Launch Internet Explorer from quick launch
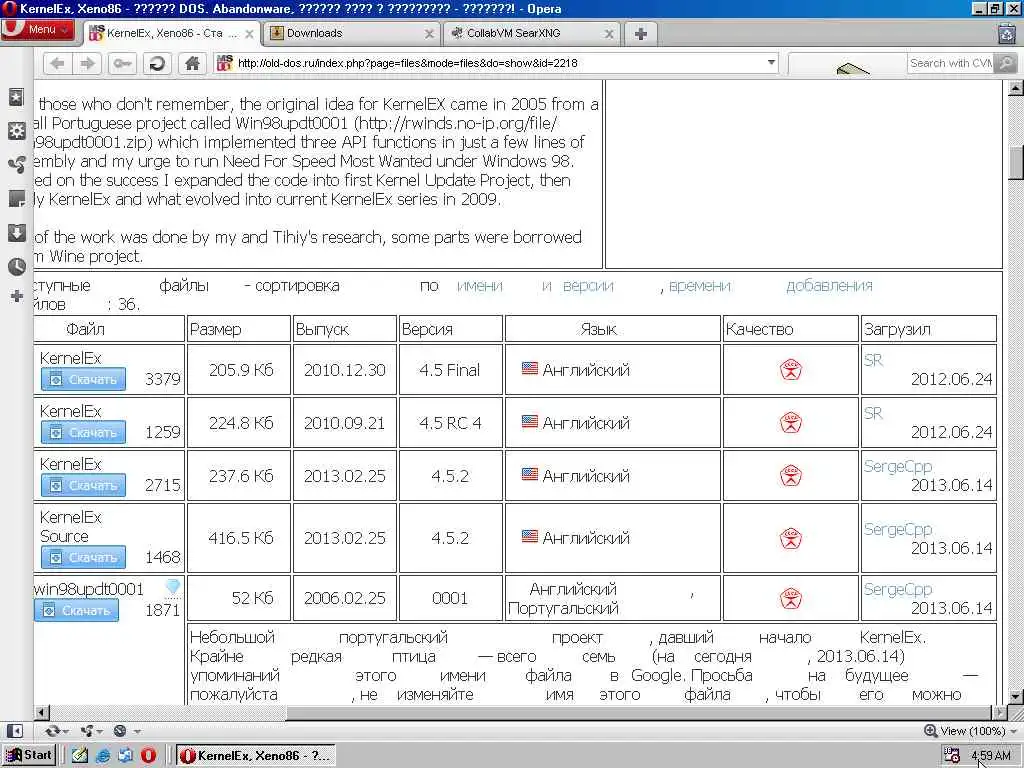 (103, 756)
